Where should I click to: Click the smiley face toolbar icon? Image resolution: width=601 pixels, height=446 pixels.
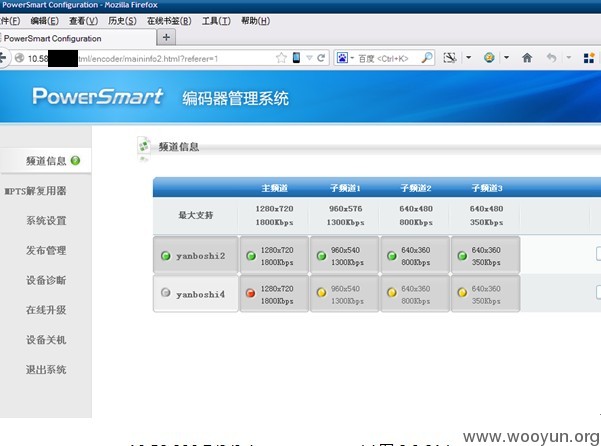489,58
